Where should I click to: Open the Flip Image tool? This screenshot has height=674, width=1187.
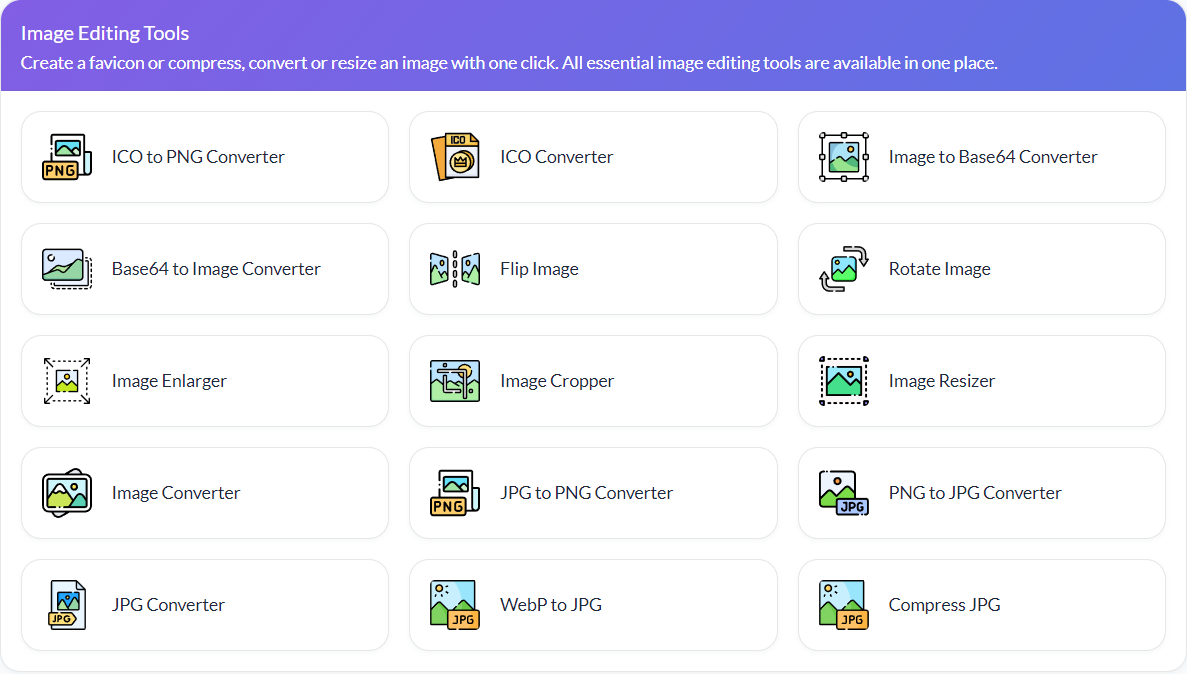point(593,268)
